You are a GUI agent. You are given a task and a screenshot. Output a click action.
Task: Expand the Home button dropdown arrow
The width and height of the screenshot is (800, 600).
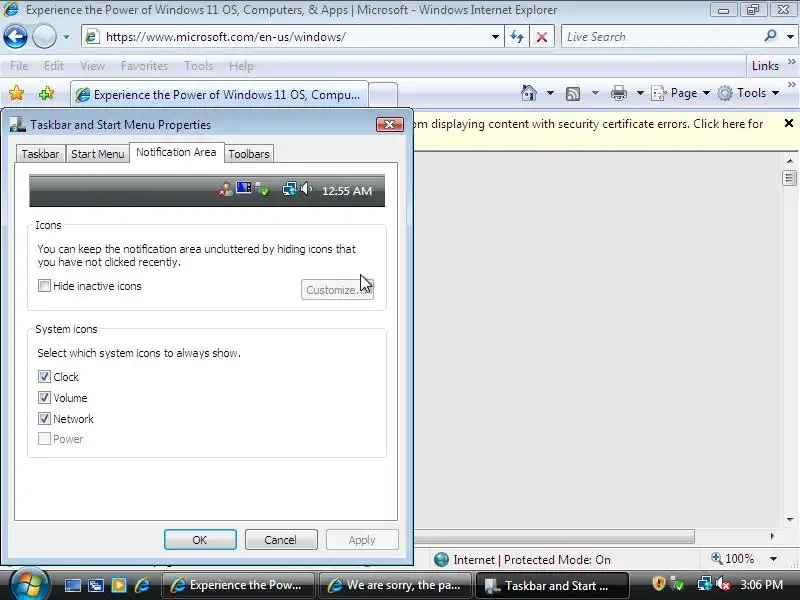point(551,93)
